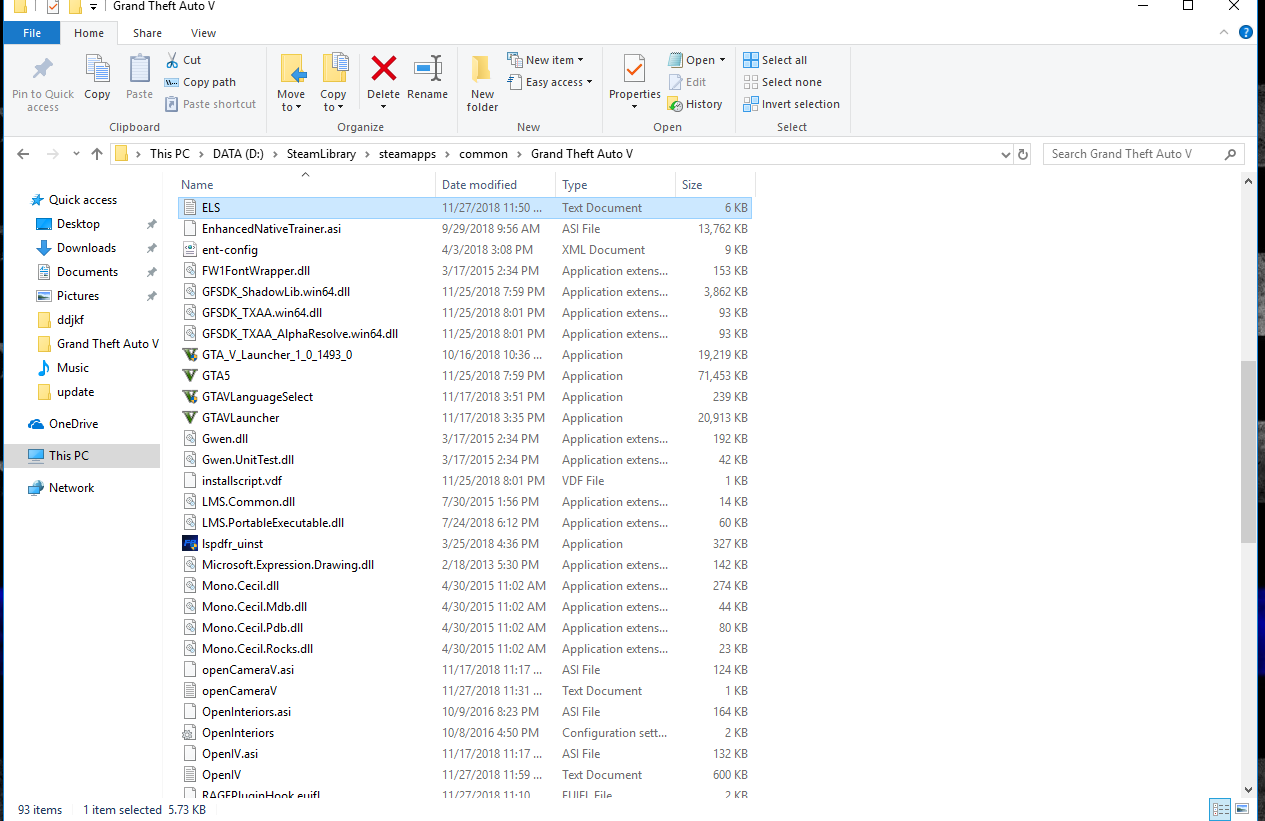Viewport: 1265px width, 821px height.
Task: Open Quick Access Toolbar customize dropdown
Action: tap(93, 7)
